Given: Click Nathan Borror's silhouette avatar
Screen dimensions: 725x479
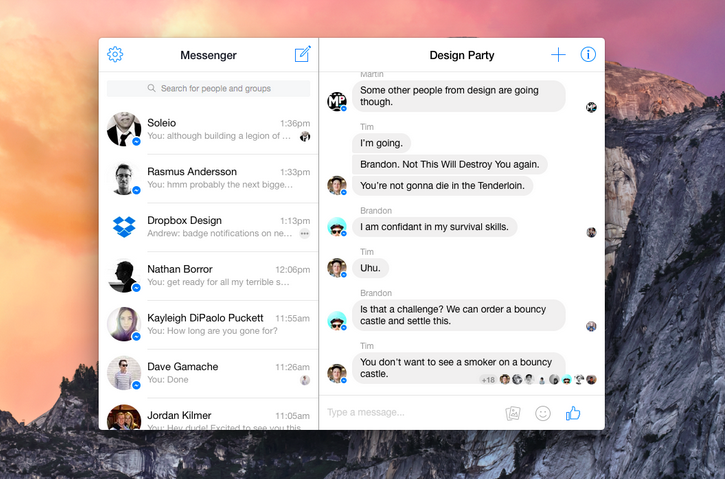Looking at the screenshot, I should point(124,276).
